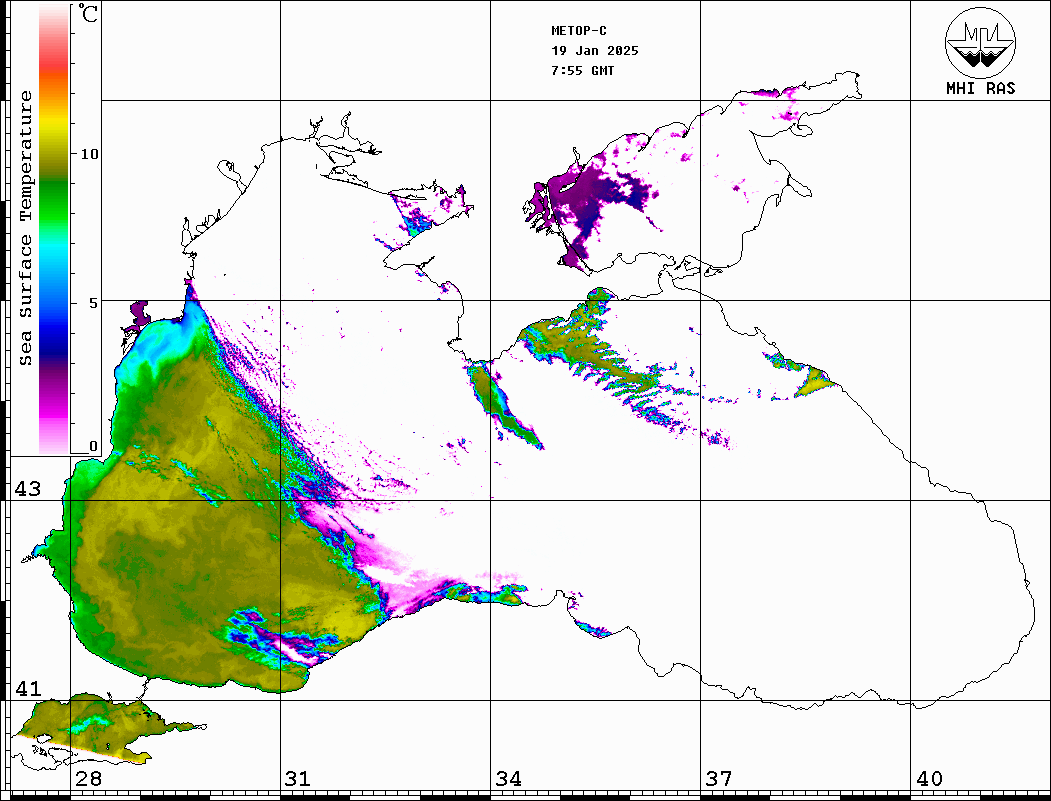This screenshot has width=1051, height=801.
Task: Click longitude label "37"
Action: pyautogui.click(x=719, y=779)
